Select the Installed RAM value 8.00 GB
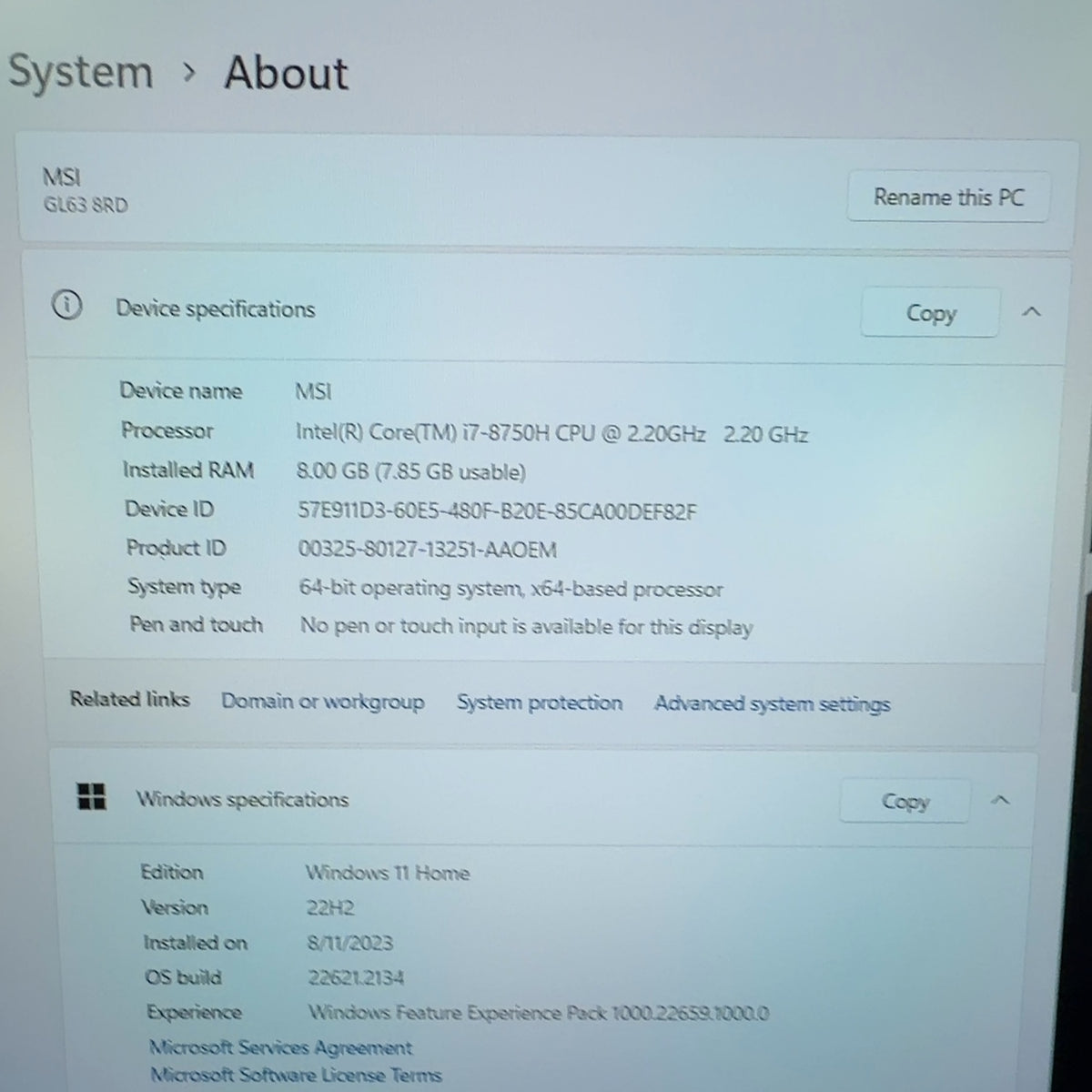Image resolution: width=1092 pixels, height=1092 pixels. (x=411, y=471)
